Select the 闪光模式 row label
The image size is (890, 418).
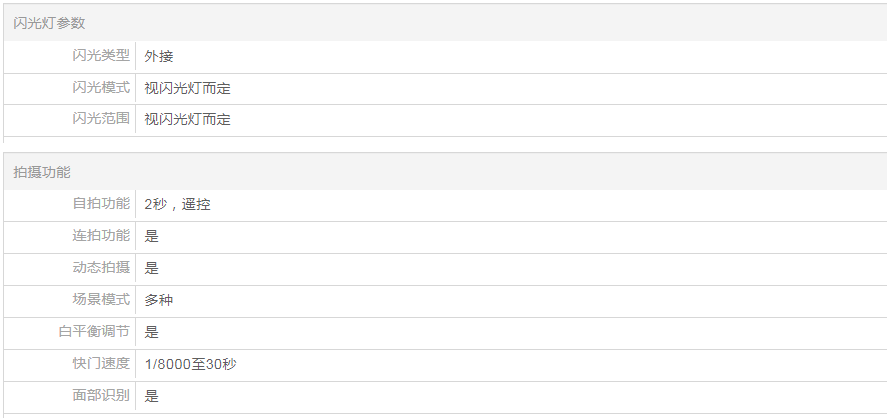101,88
